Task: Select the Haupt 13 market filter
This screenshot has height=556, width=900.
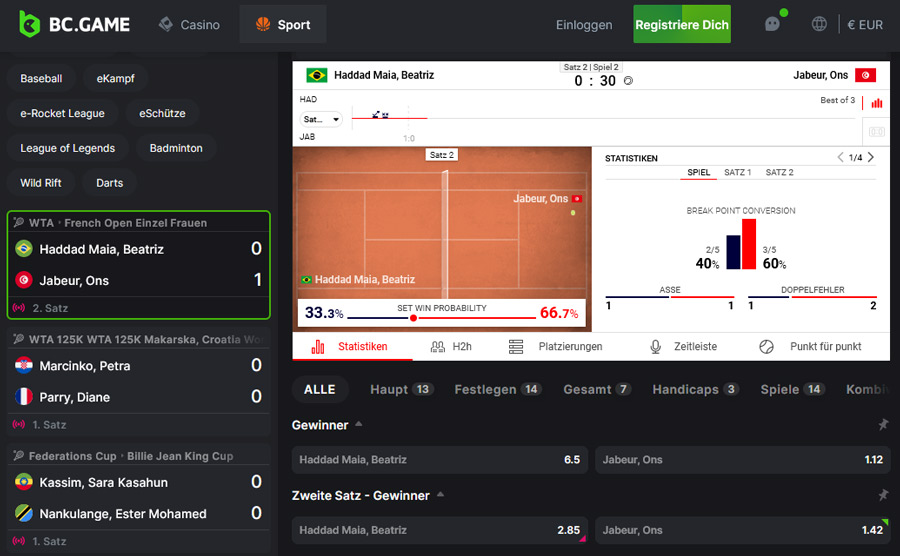Action: click(402, 390)
